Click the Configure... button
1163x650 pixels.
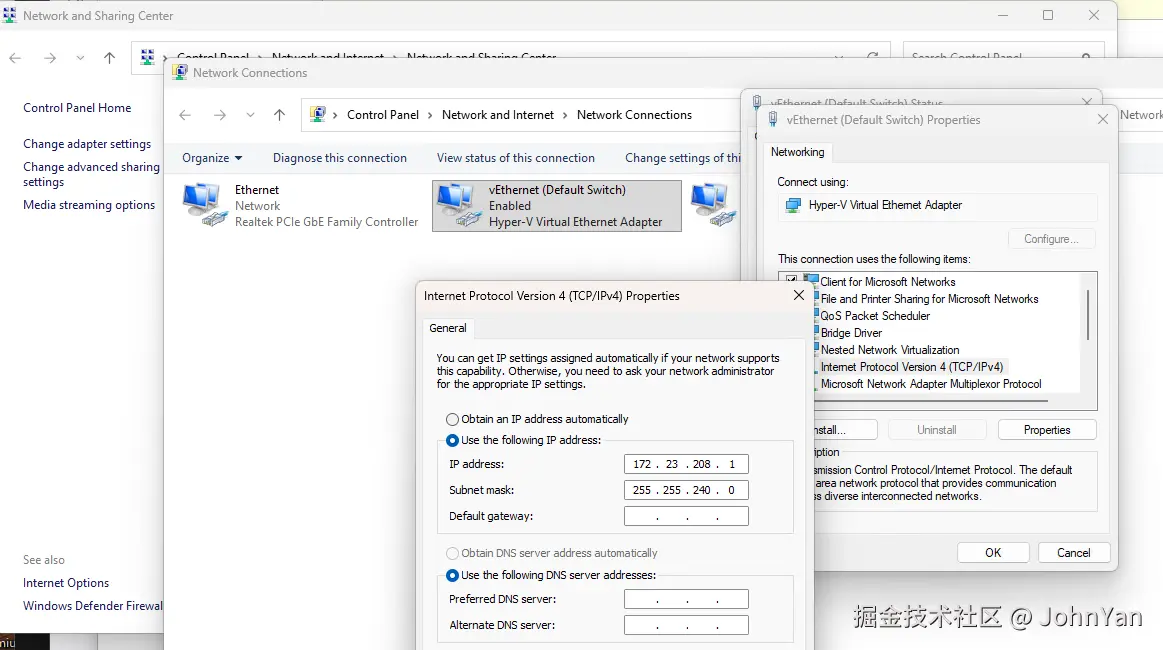(1052, 239)
